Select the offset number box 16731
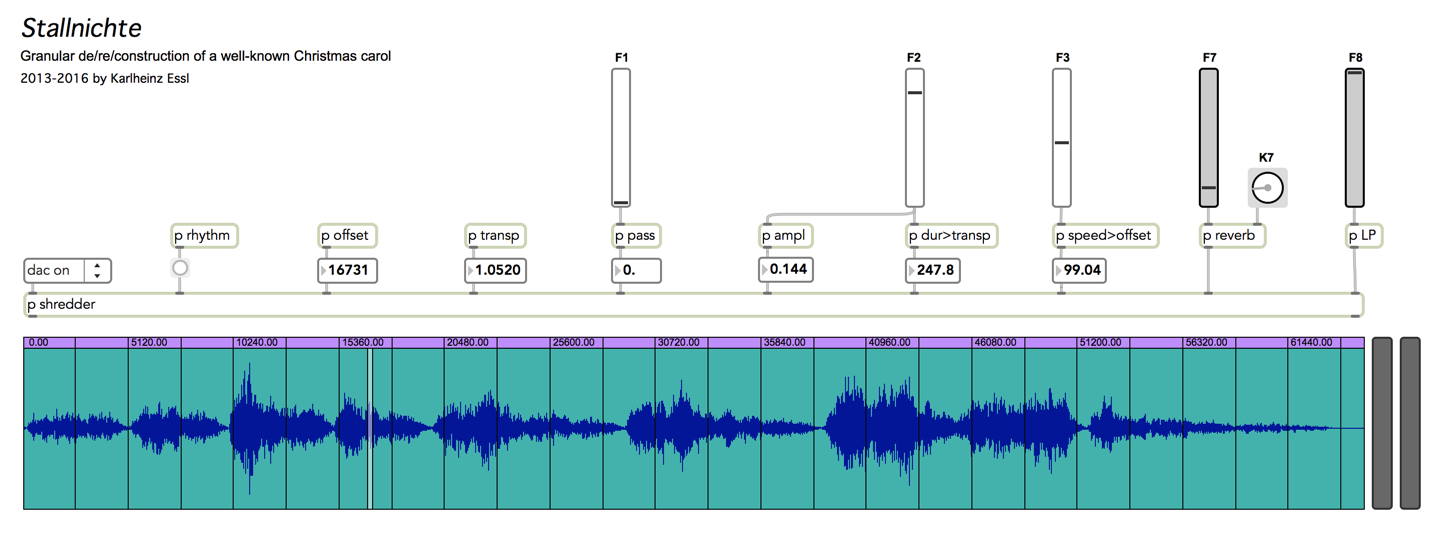Viewport: 1440px width, 559px height. (x=348, y=271)
